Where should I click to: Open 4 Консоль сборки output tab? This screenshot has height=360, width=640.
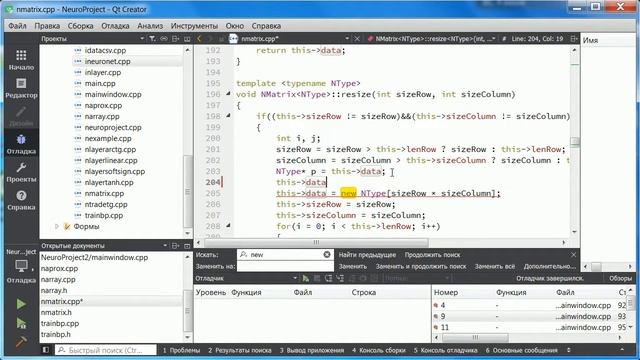(x=379, y=350)
